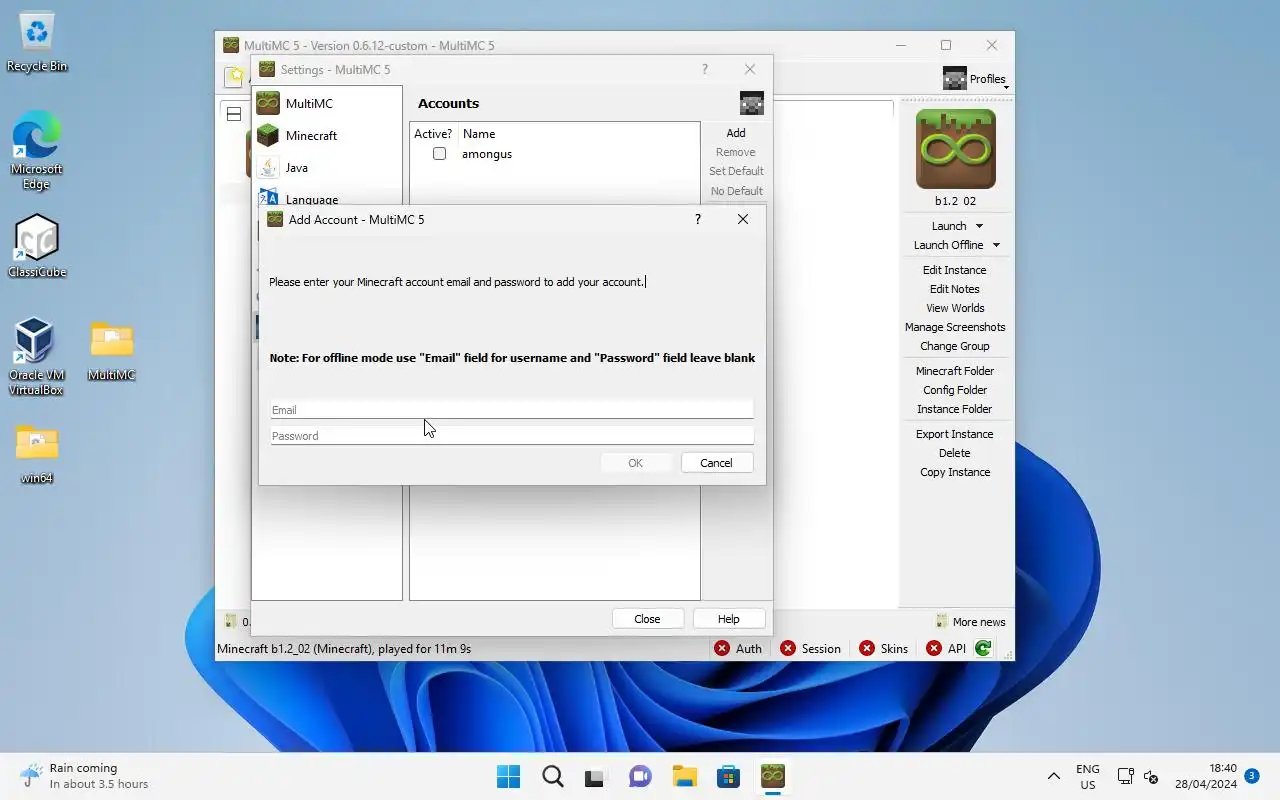Open the Chat app on taskbar
The image size is (1280, 800).
(640, 776)
